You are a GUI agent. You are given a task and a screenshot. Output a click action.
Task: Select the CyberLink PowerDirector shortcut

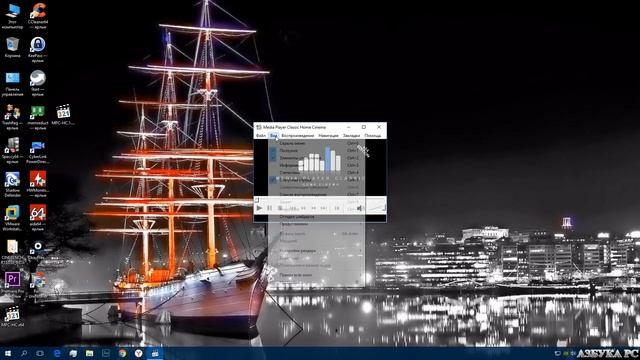tap(38, 152)
